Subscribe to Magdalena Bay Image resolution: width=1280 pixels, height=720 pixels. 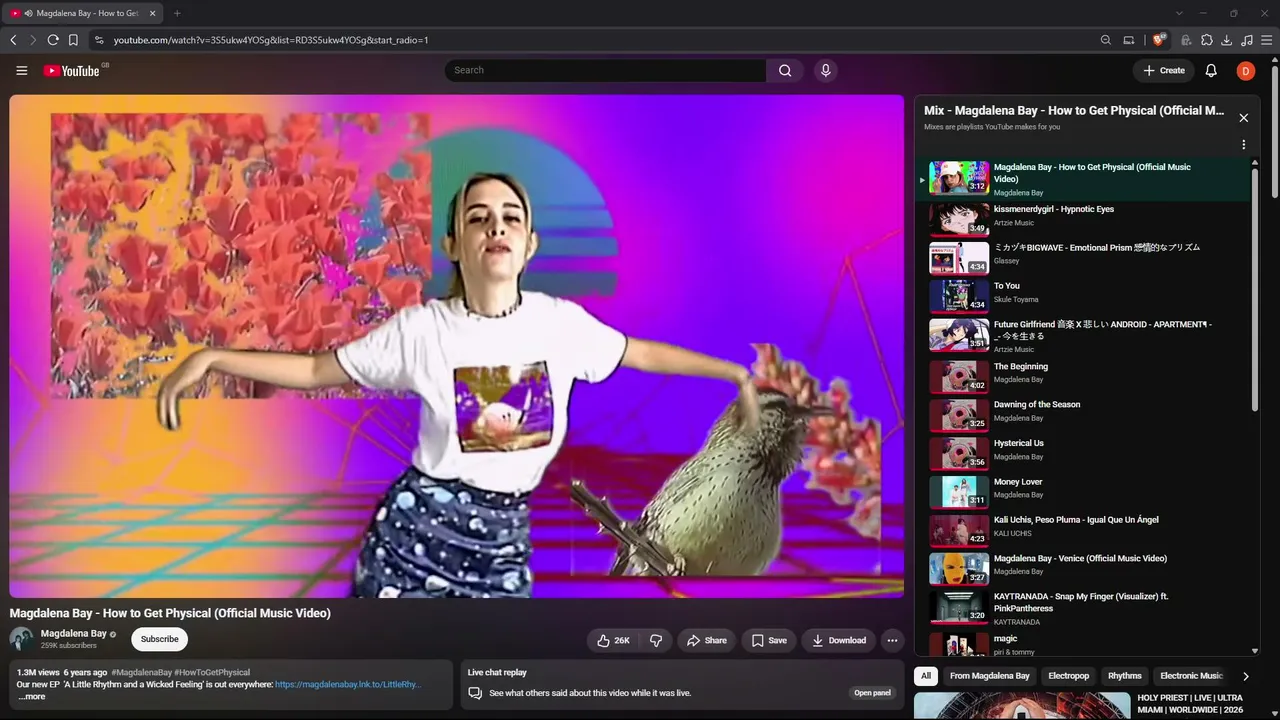pyautogui.click(x=160, y=639)
